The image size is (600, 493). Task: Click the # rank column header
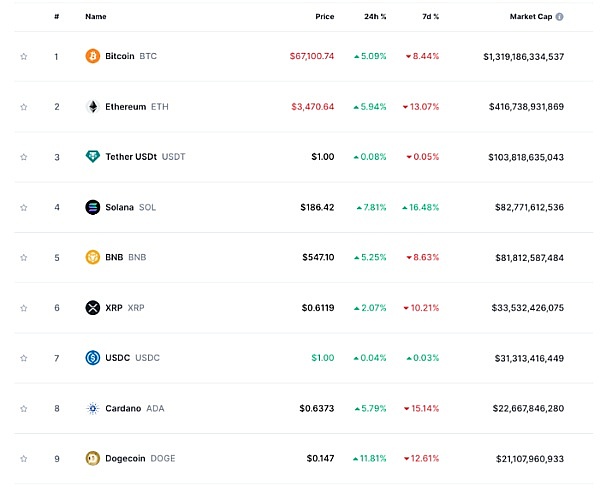(56, 17)
